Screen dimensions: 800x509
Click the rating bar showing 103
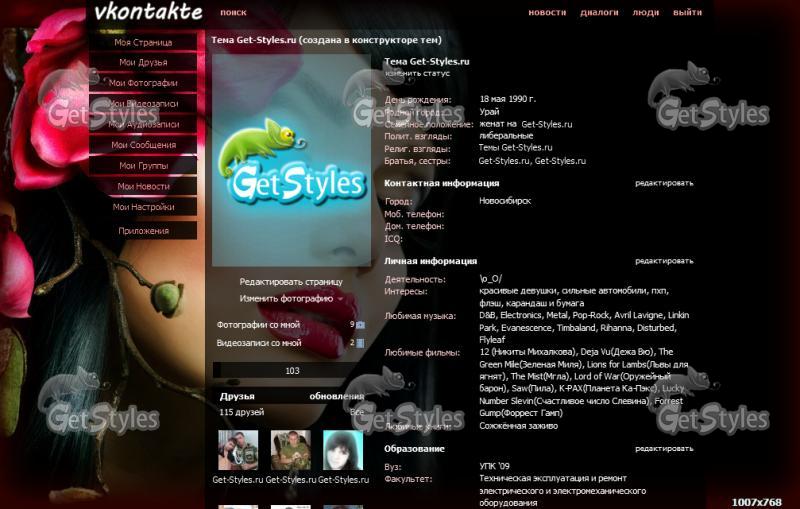point(292,371)
